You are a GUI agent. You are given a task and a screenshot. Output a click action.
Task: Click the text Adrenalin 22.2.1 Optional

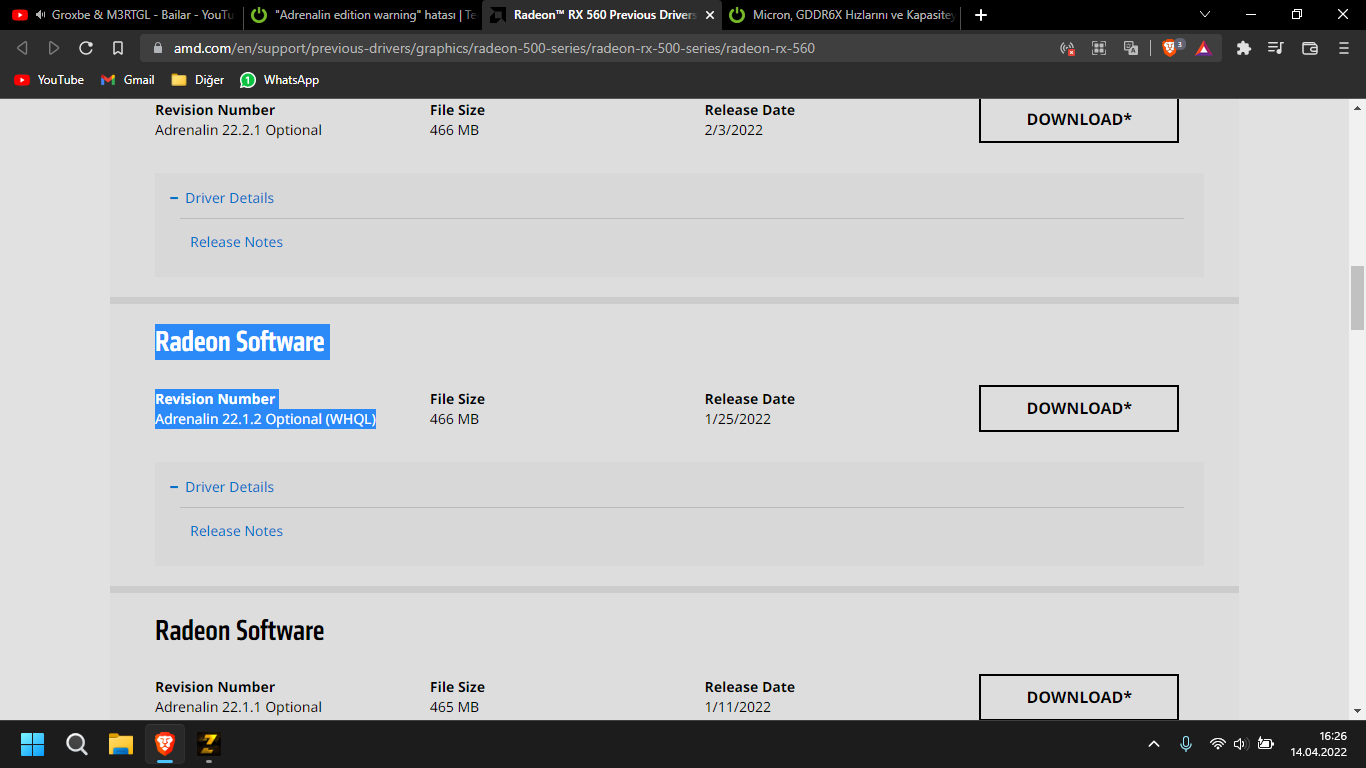[x=239, y=130]
